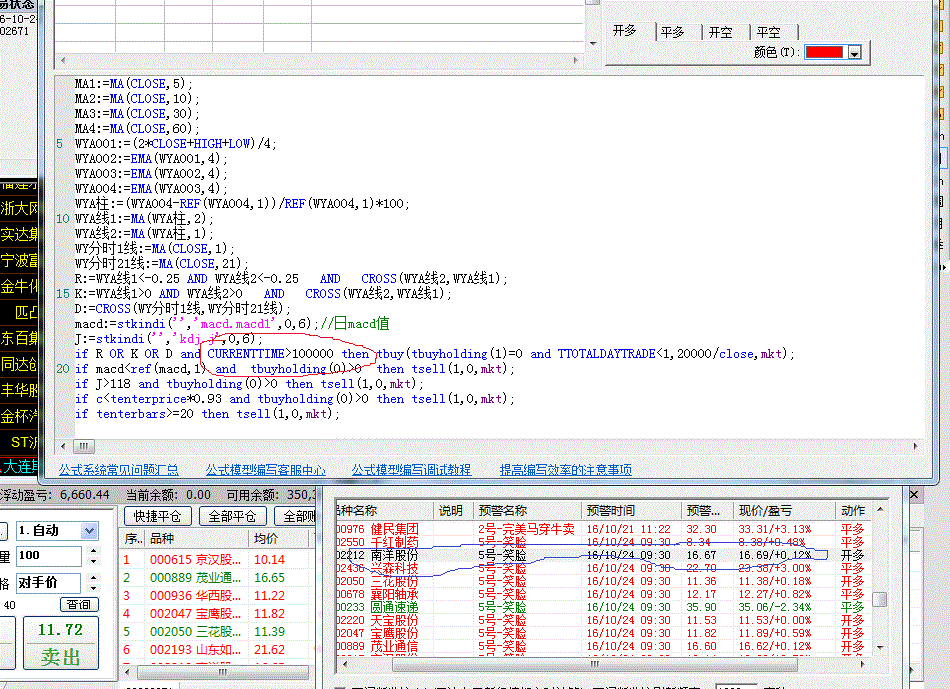Click the top grid's down scroll arrow
This screenshot has width=950, height=689.
[593, 44]
